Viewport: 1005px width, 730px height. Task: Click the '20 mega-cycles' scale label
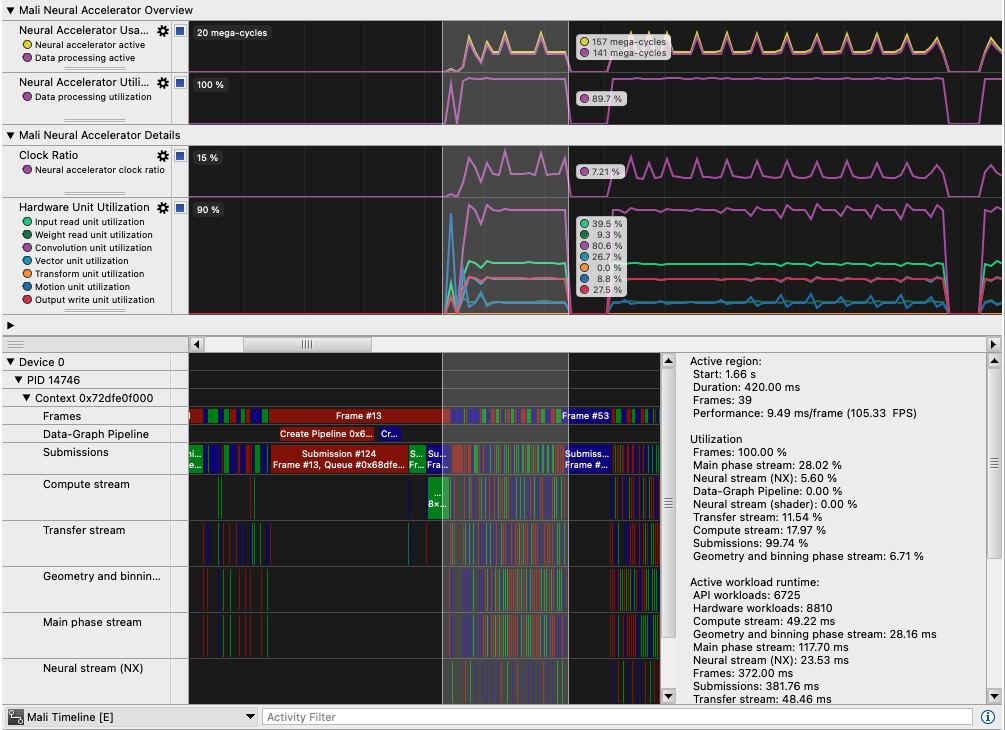[232, 33]
